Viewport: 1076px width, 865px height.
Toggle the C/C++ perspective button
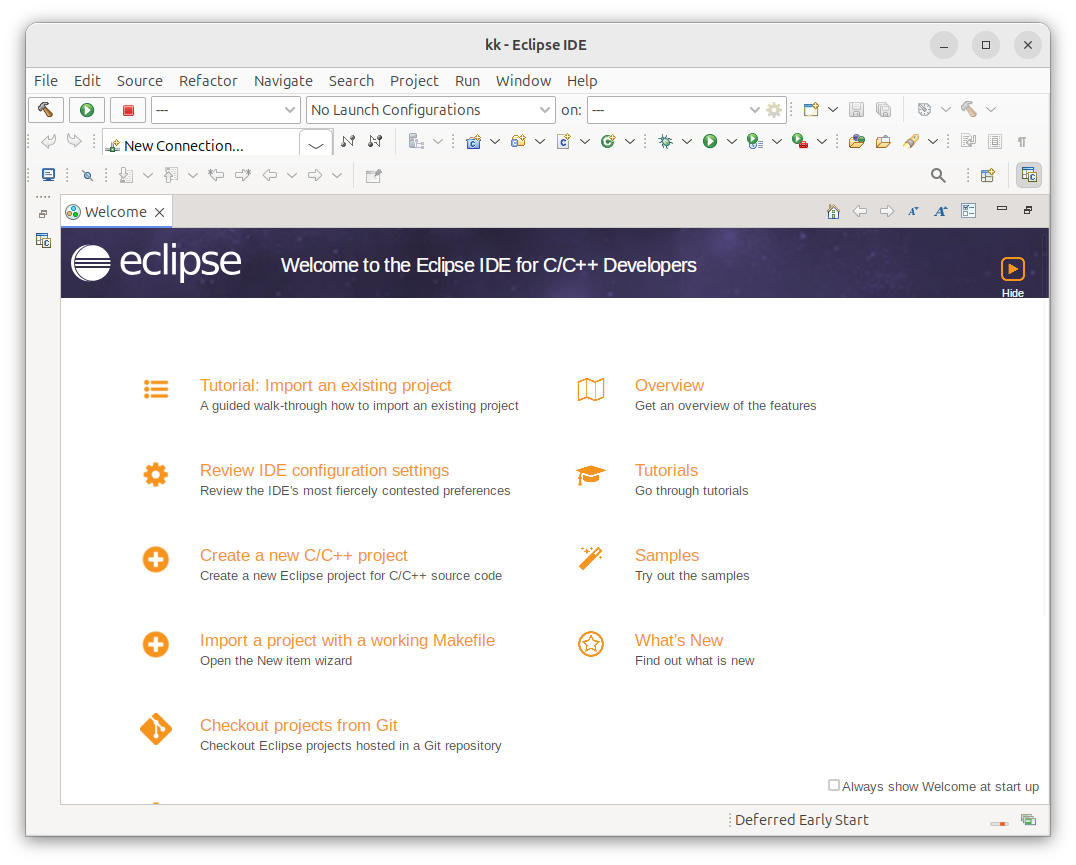[x=1028, y=175]
